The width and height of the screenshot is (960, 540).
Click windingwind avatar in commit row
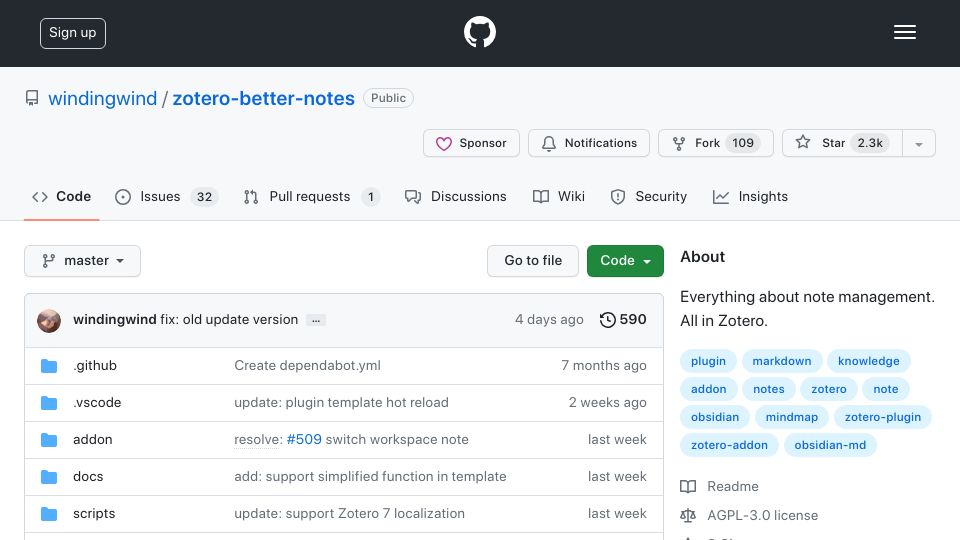click(x=49, y=320)
